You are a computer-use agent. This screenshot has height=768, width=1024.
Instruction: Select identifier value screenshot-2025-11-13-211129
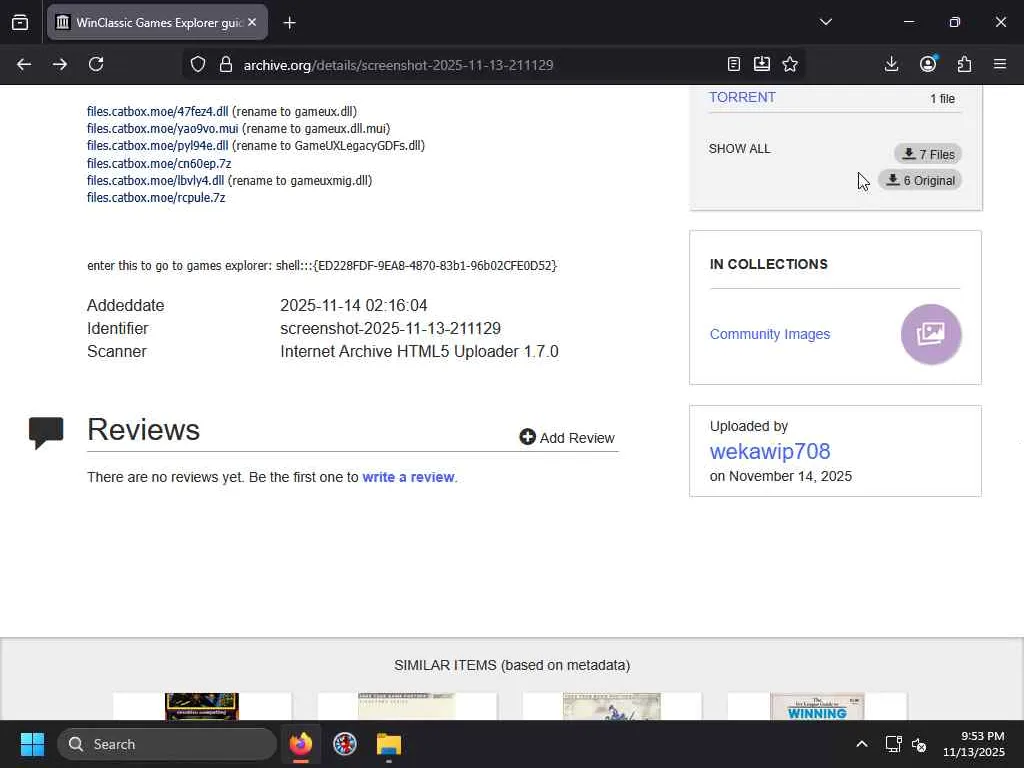coord(391,328)
